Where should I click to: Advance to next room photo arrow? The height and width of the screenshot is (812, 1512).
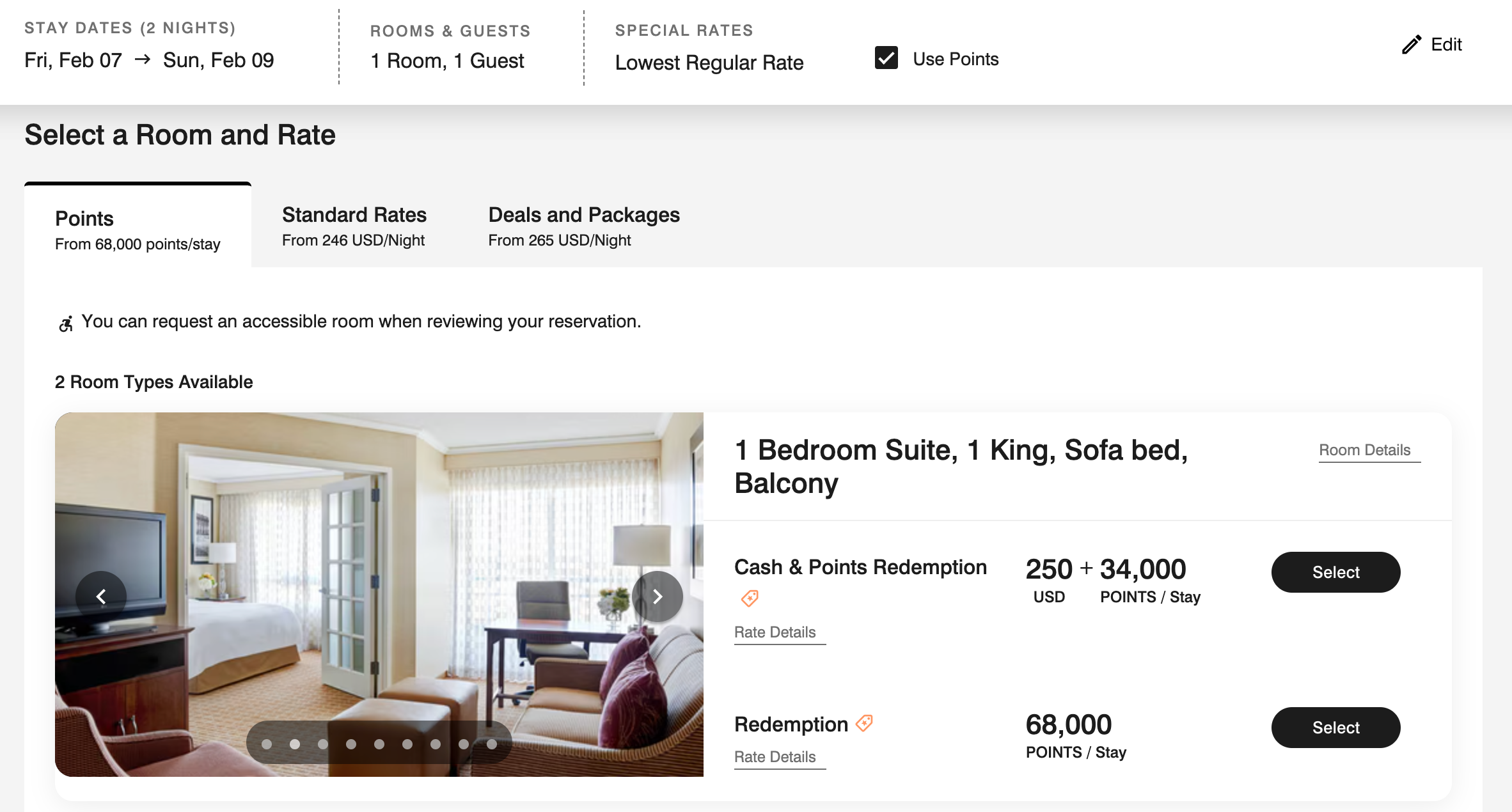pos(657,597)
